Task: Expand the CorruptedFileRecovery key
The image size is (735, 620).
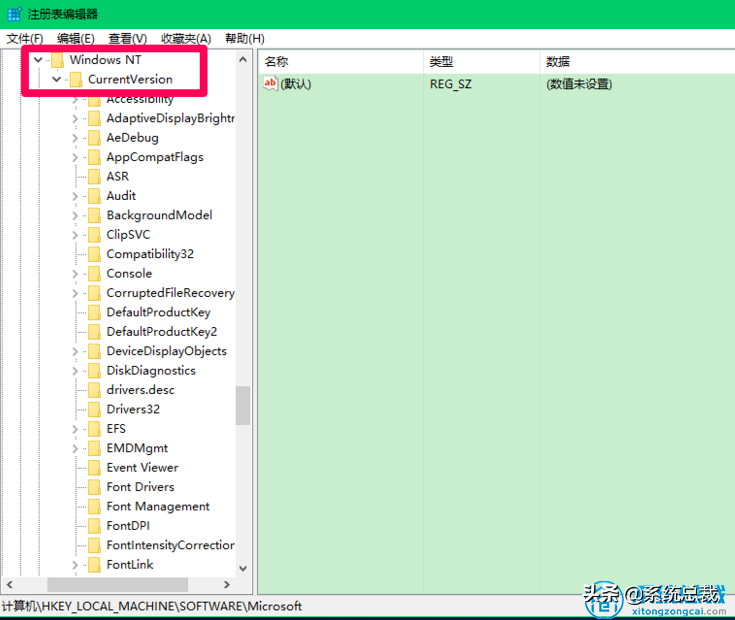Action: tap(75, 293)
